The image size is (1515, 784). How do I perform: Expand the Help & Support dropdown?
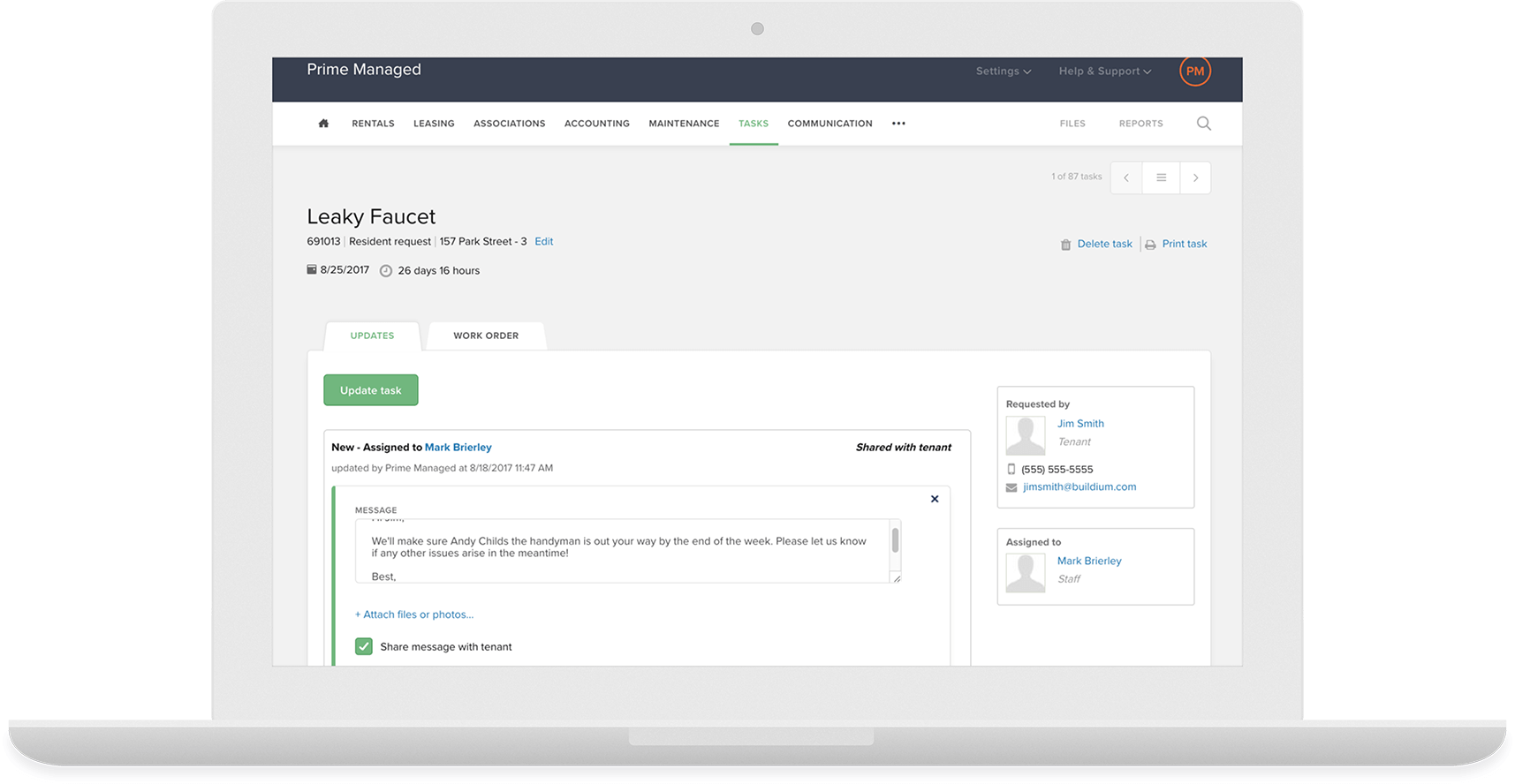[1105, 72]
